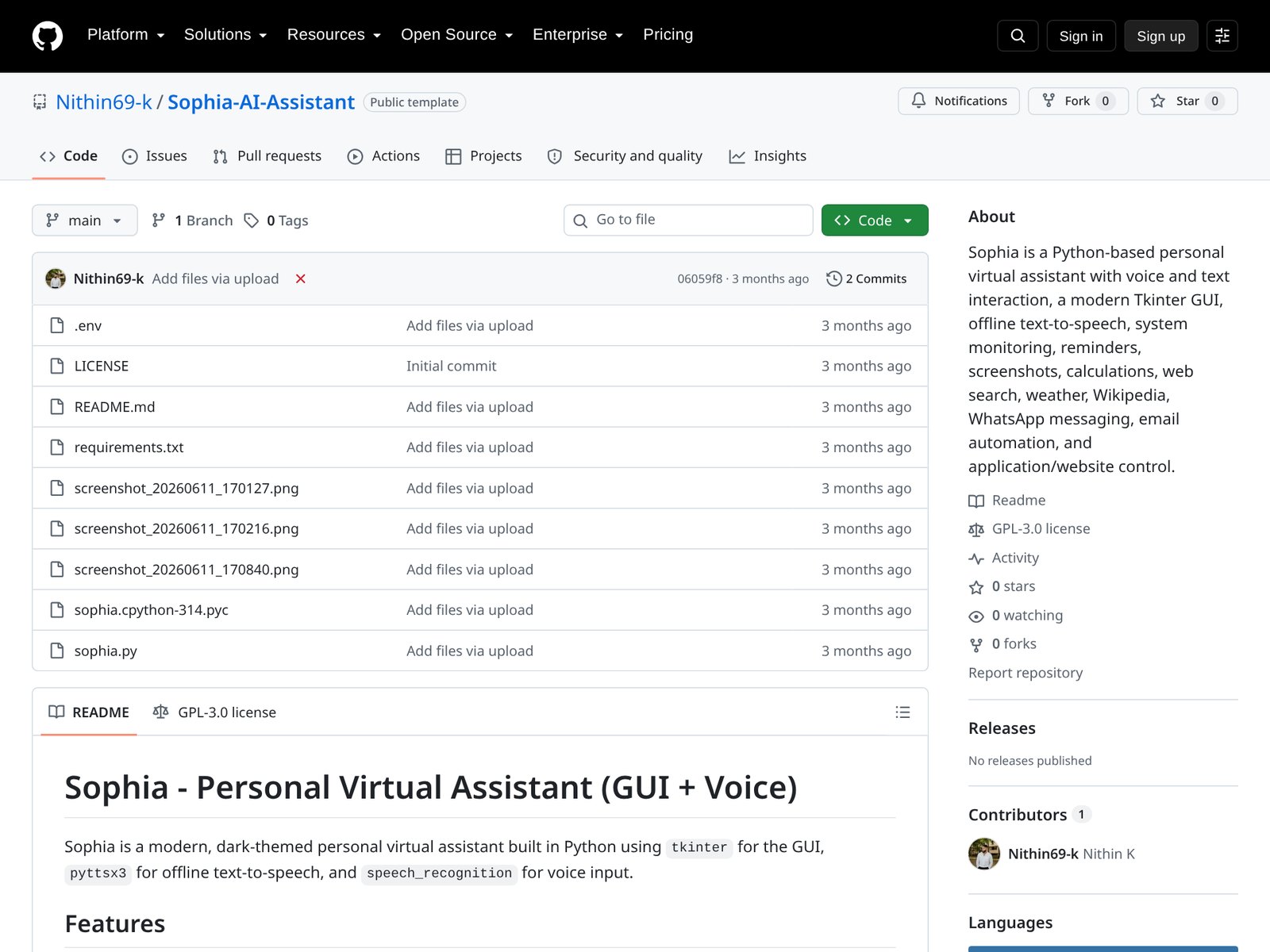Open the Releases heading link

click(1002, 728)
